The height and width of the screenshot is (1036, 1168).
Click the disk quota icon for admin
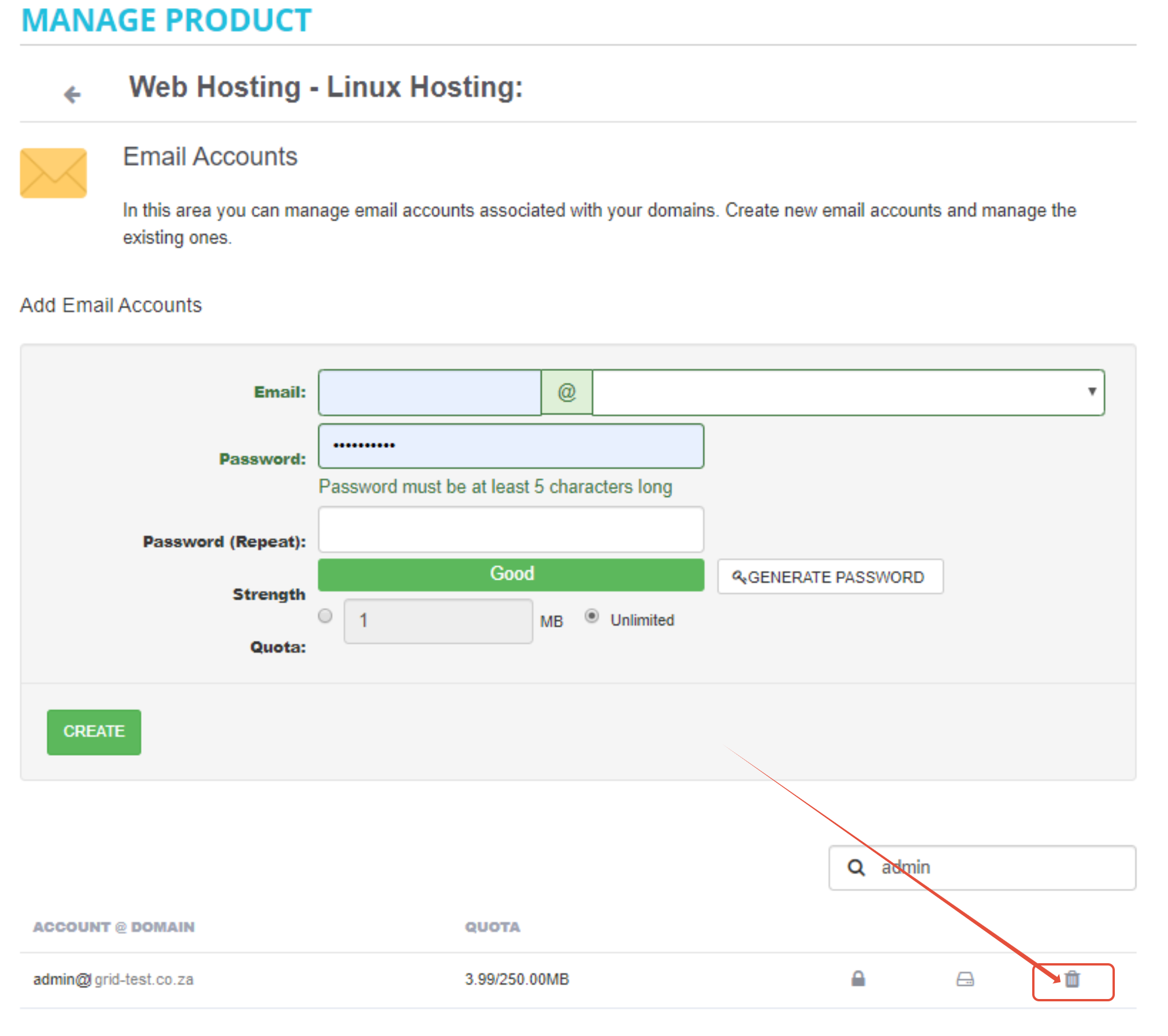(x=965, y=979)
